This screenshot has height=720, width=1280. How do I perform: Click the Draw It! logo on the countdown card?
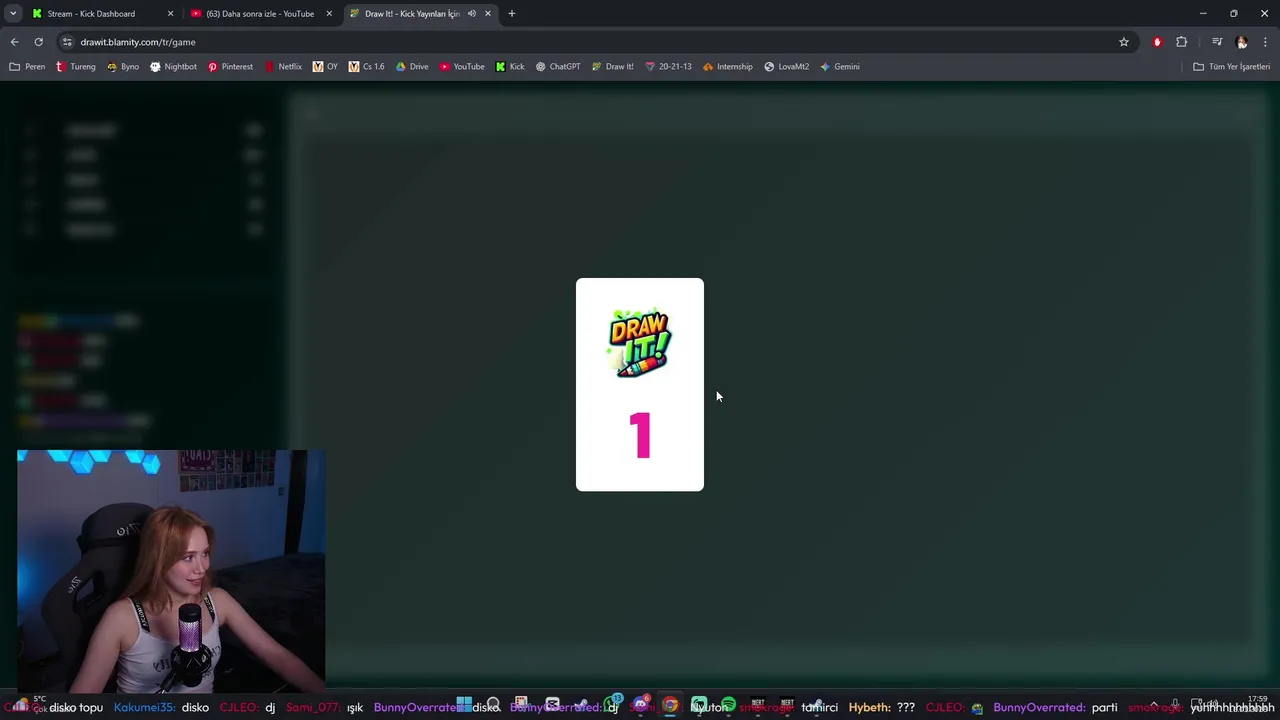[x=640, y=343]
